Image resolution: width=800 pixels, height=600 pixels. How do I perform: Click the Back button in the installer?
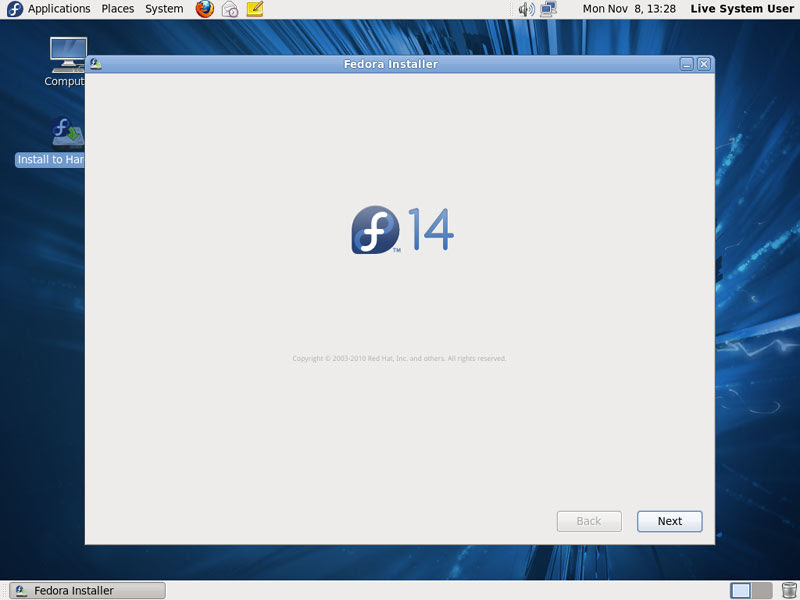tap(589, 521)
